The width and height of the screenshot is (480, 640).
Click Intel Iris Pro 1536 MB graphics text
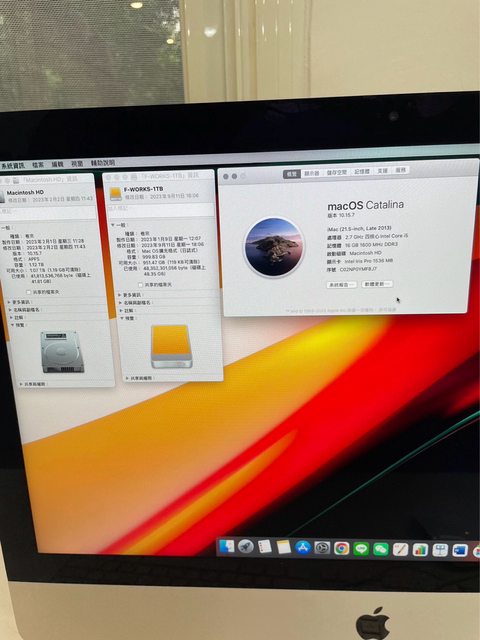(369, 260)
